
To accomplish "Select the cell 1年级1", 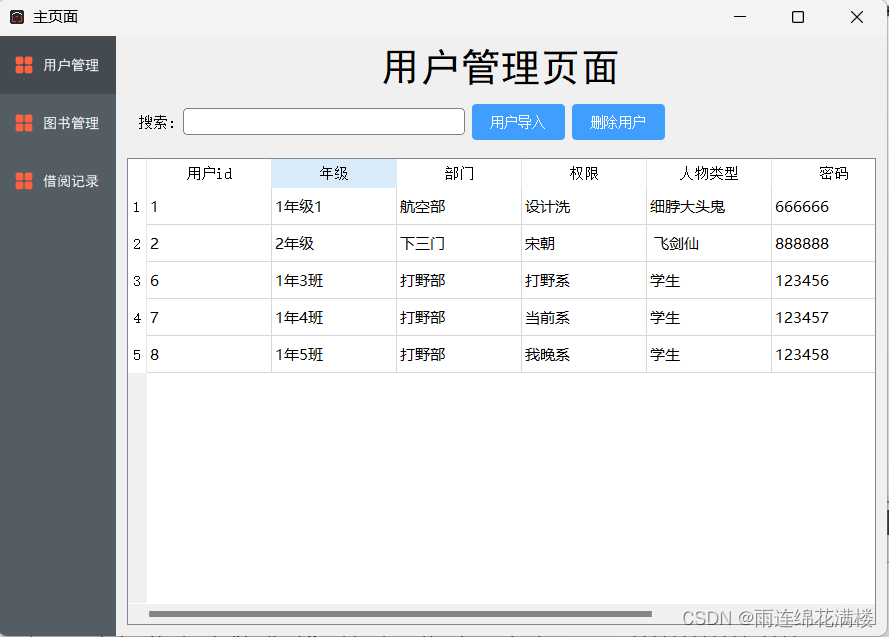I will (x=334, y=207).
